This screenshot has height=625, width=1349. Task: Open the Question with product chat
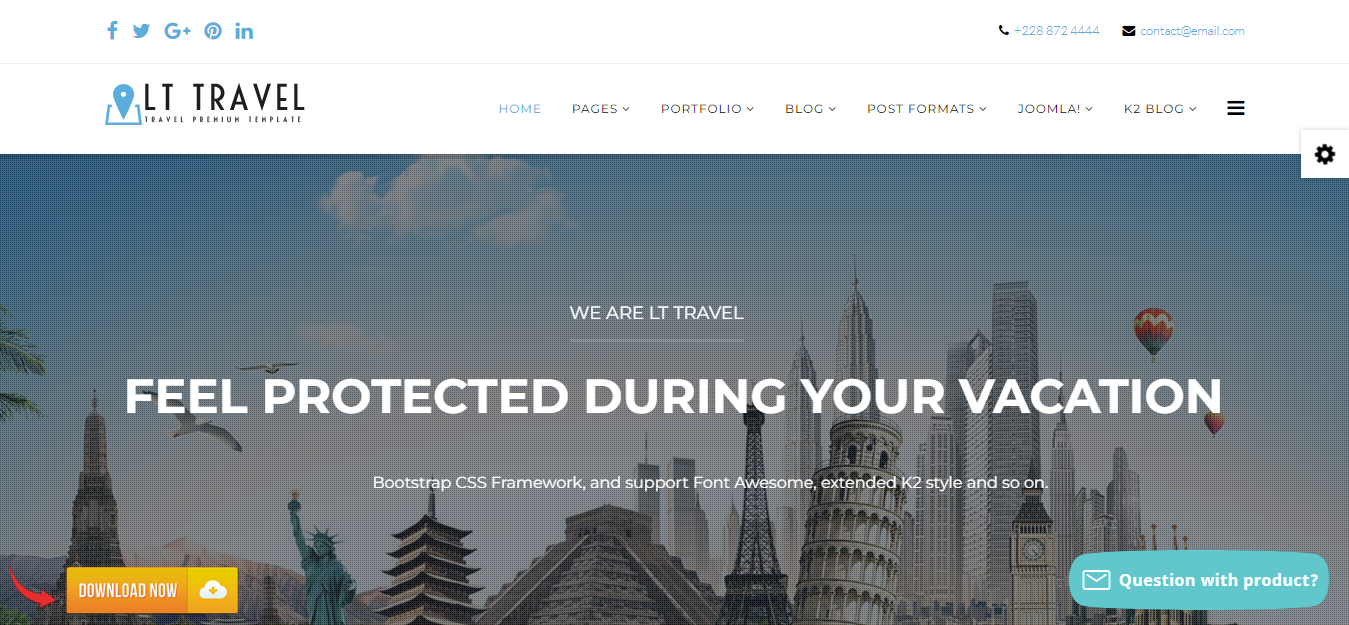click(x=1199, y=580)
